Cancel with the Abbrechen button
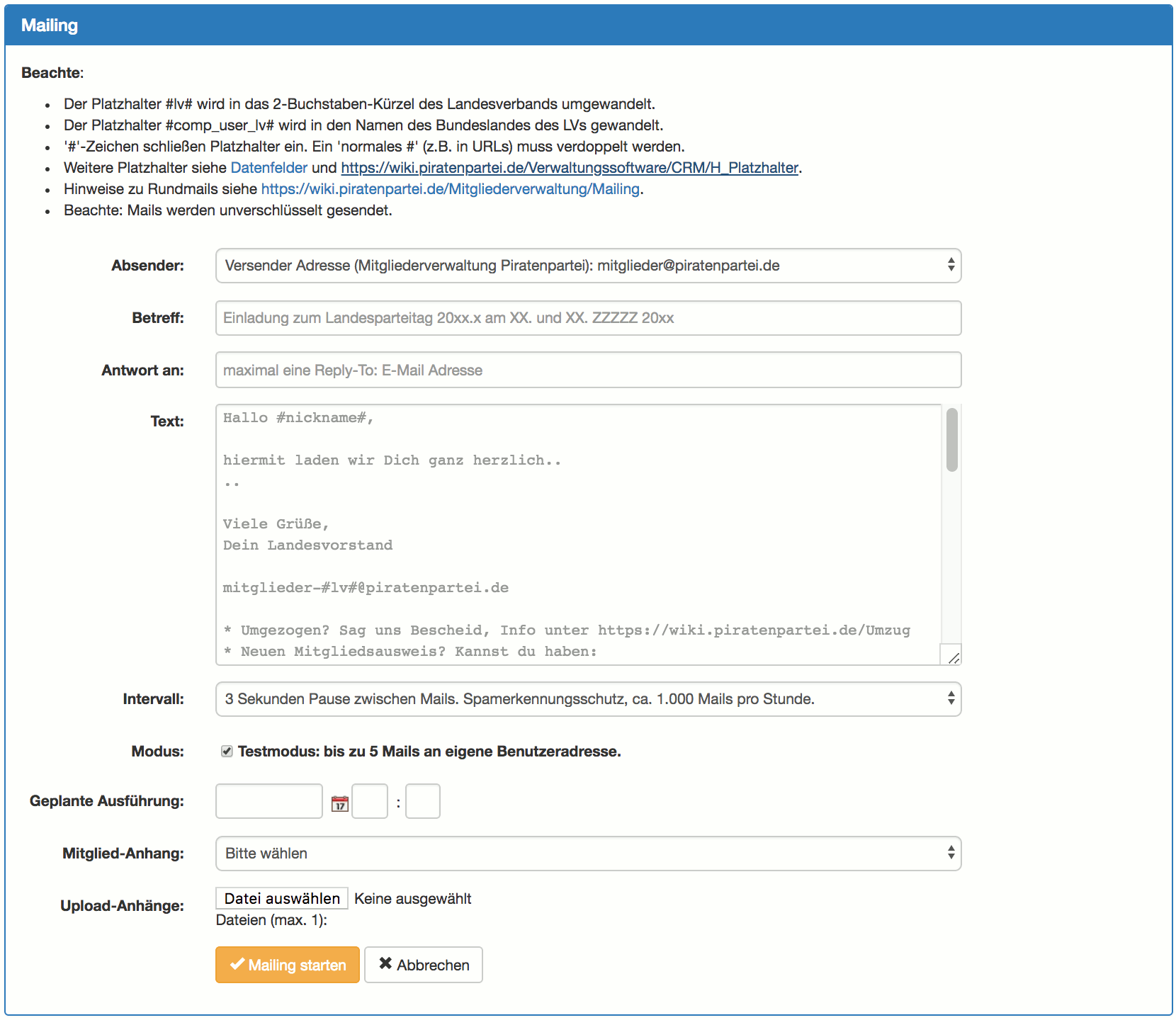Image resolution: width=1176 pixels, height=1020 pixels. [424, 965]
